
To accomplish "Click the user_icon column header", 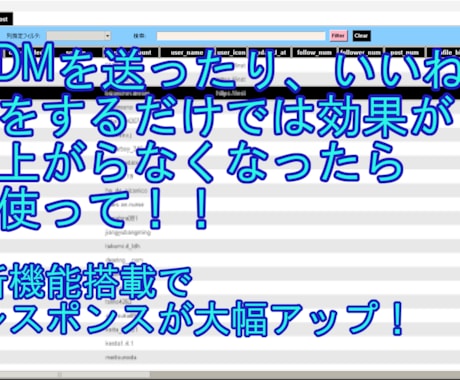I will point(231,52).
